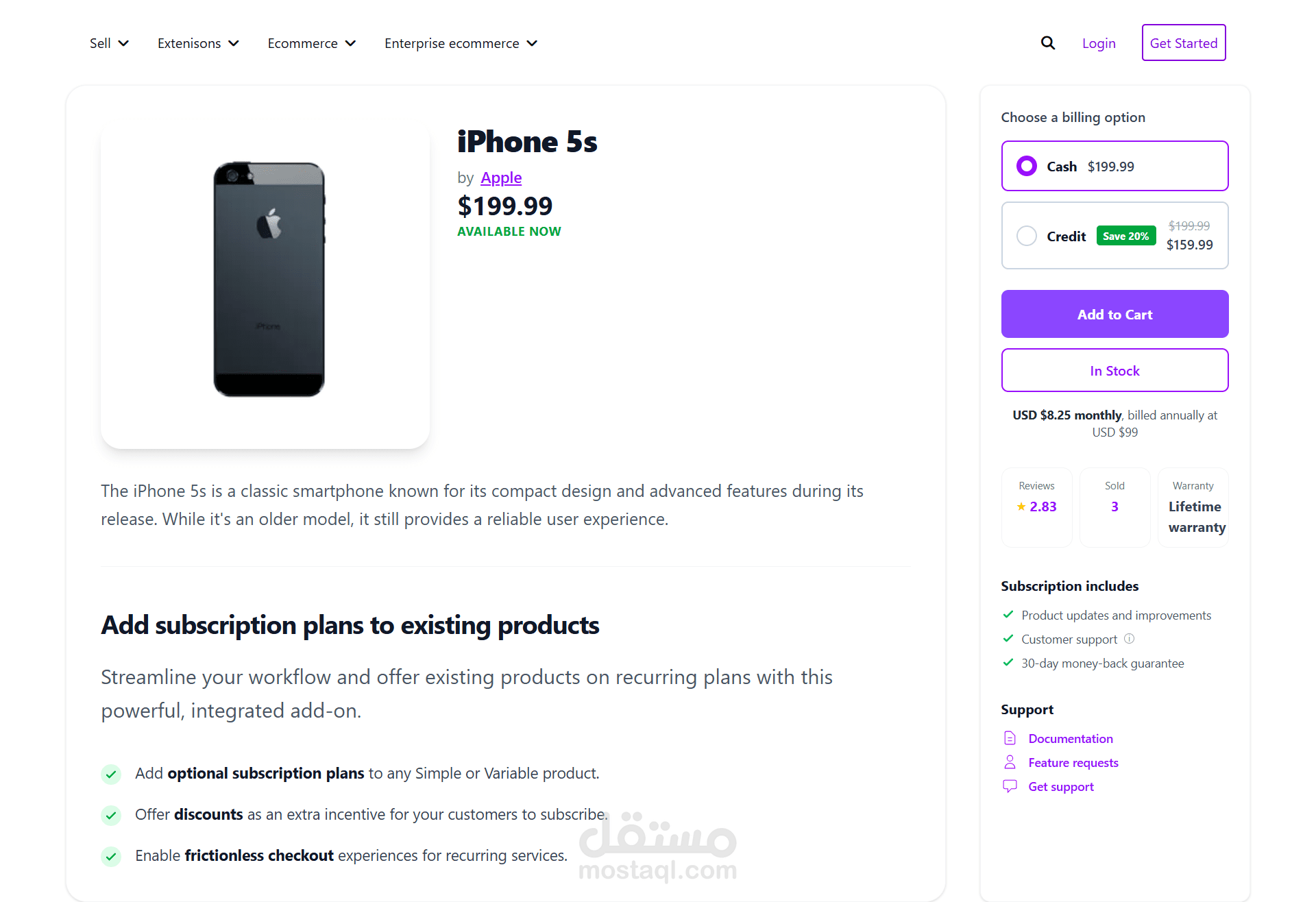The width and height of the screenshot is (1316, 902).
Task: Click the info icon beside Customer support
Action: click(x=1130, y=639)
